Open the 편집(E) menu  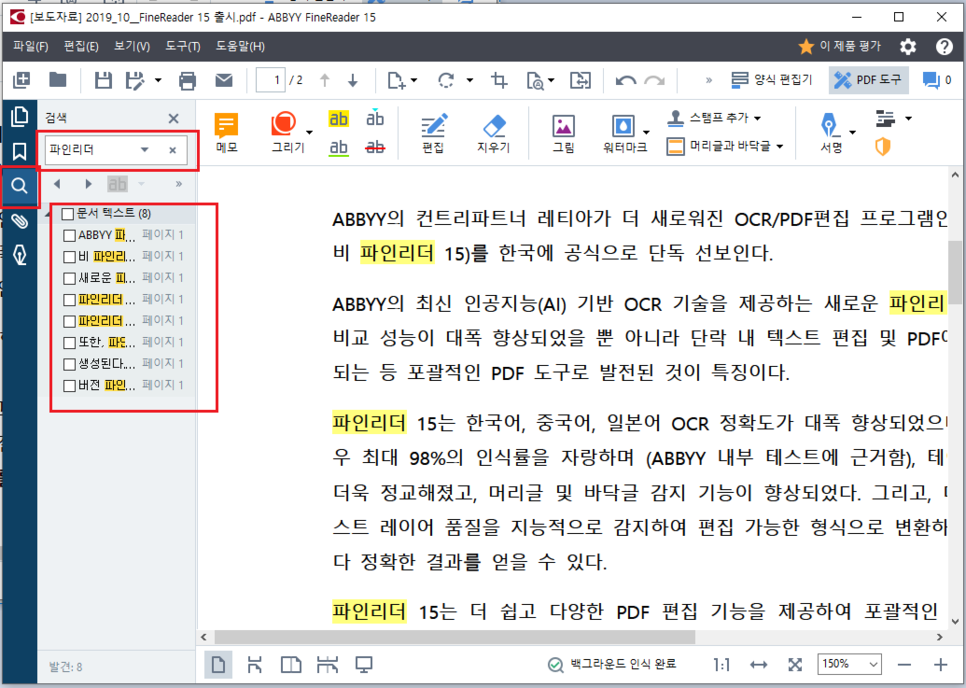tap(81, 46)
